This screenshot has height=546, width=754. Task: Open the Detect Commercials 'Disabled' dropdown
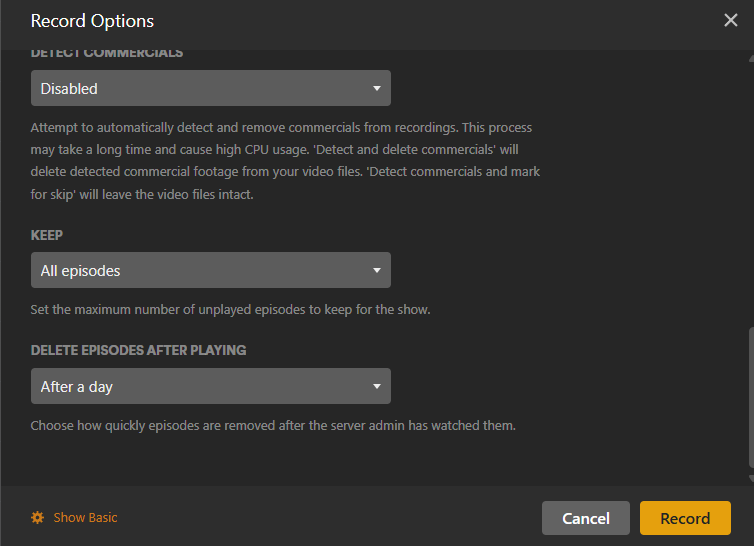(x=200, y=88)
